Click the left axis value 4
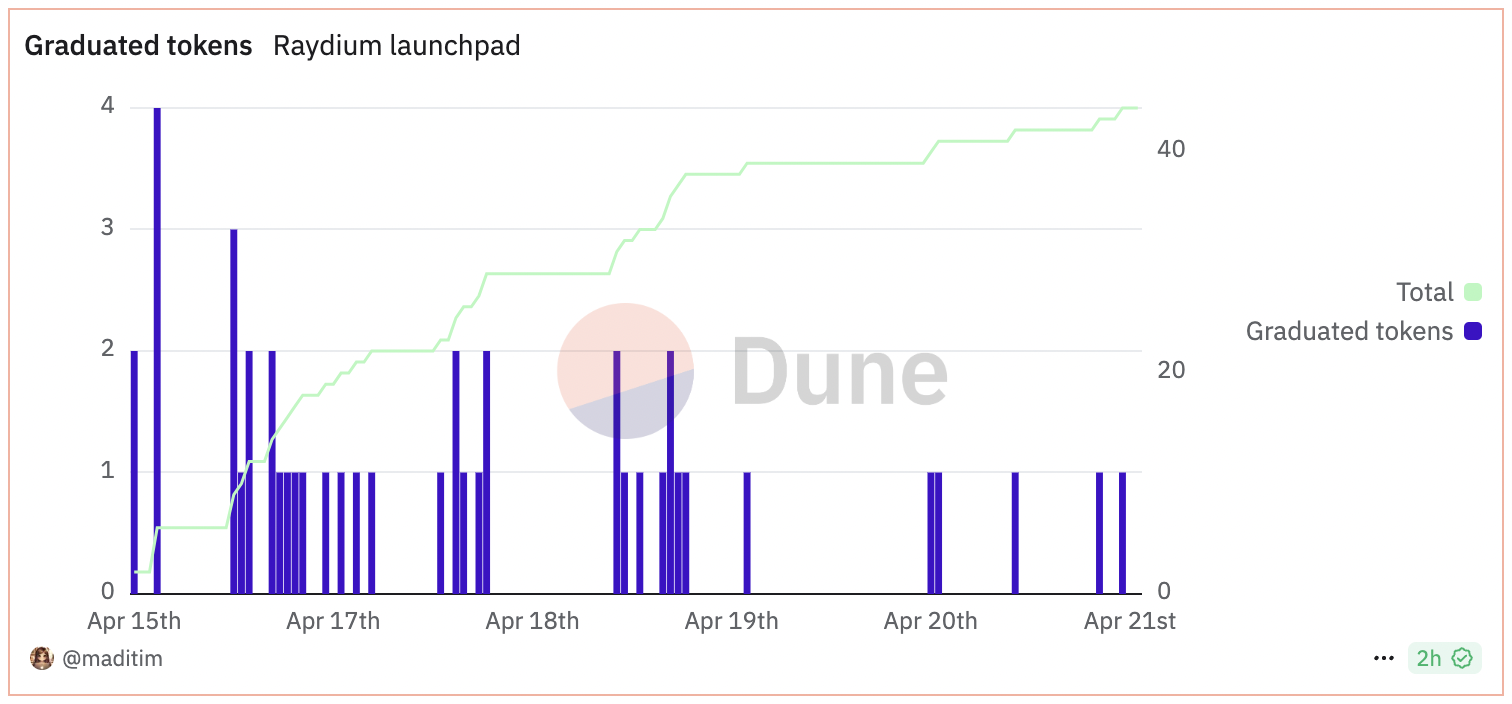This screenshot has height=704, width=1512. tap(106, 107)
